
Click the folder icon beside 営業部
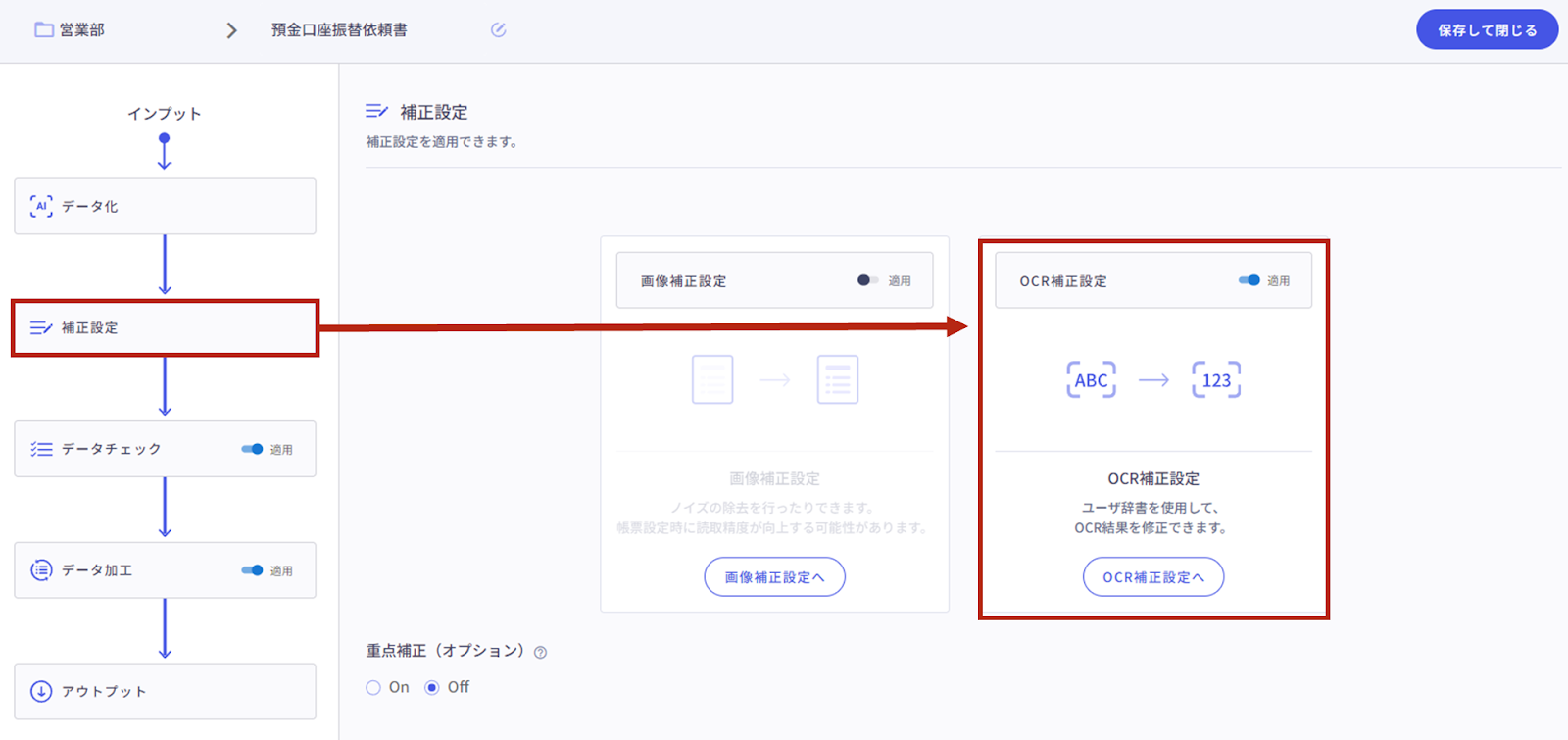(44, 30)
